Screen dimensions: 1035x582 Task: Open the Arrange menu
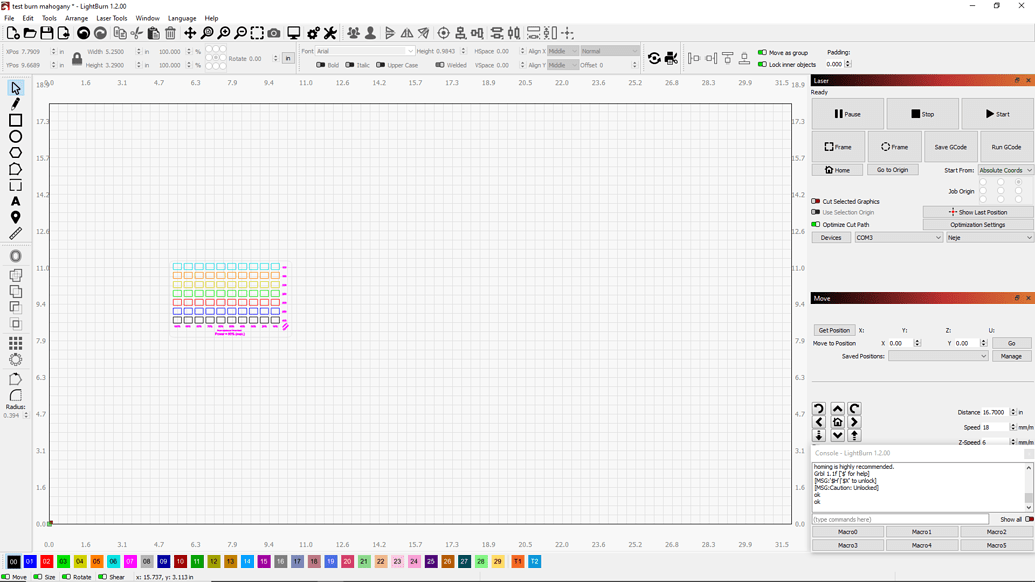[x=76, y=18]
